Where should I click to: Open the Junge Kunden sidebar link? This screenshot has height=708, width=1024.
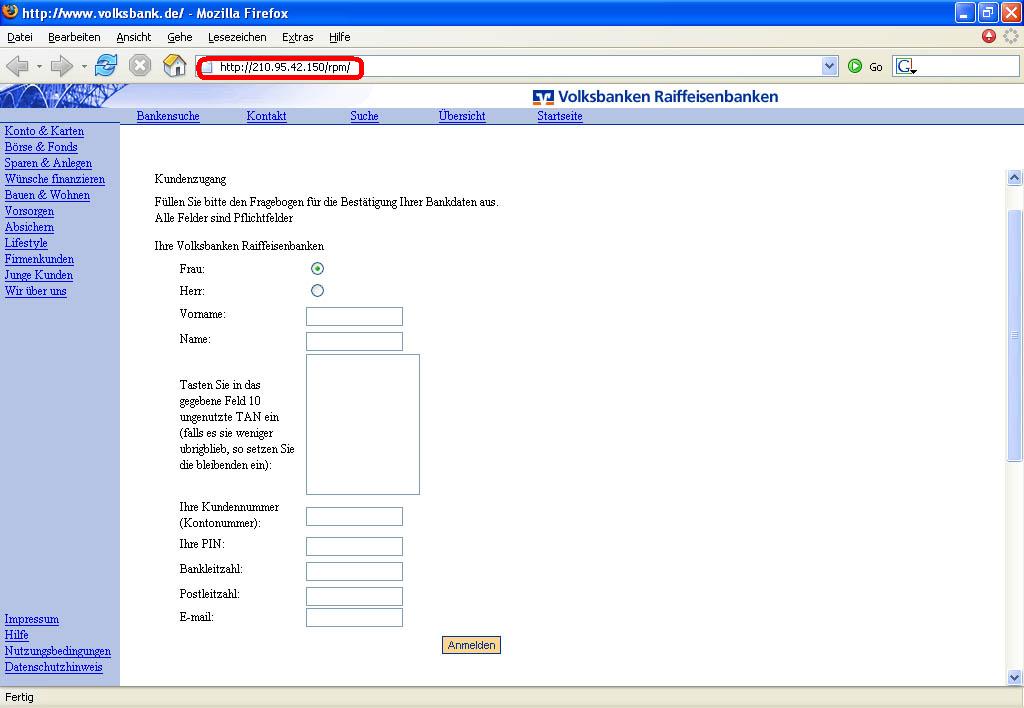click(x=39, y=275)
